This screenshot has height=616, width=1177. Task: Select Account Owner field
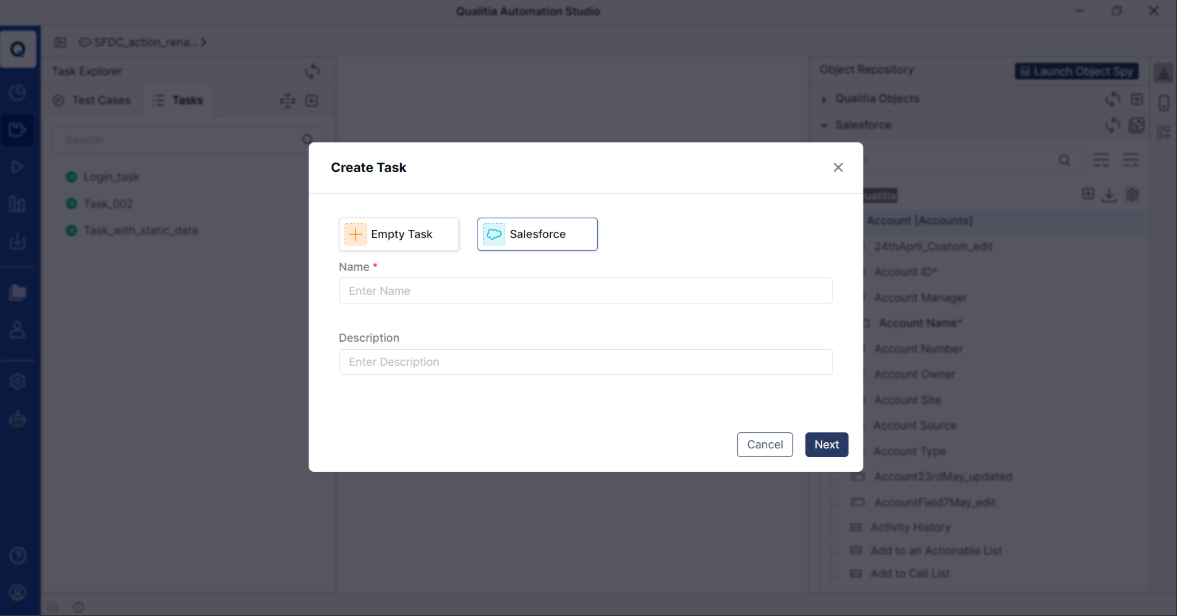point(914,374)
